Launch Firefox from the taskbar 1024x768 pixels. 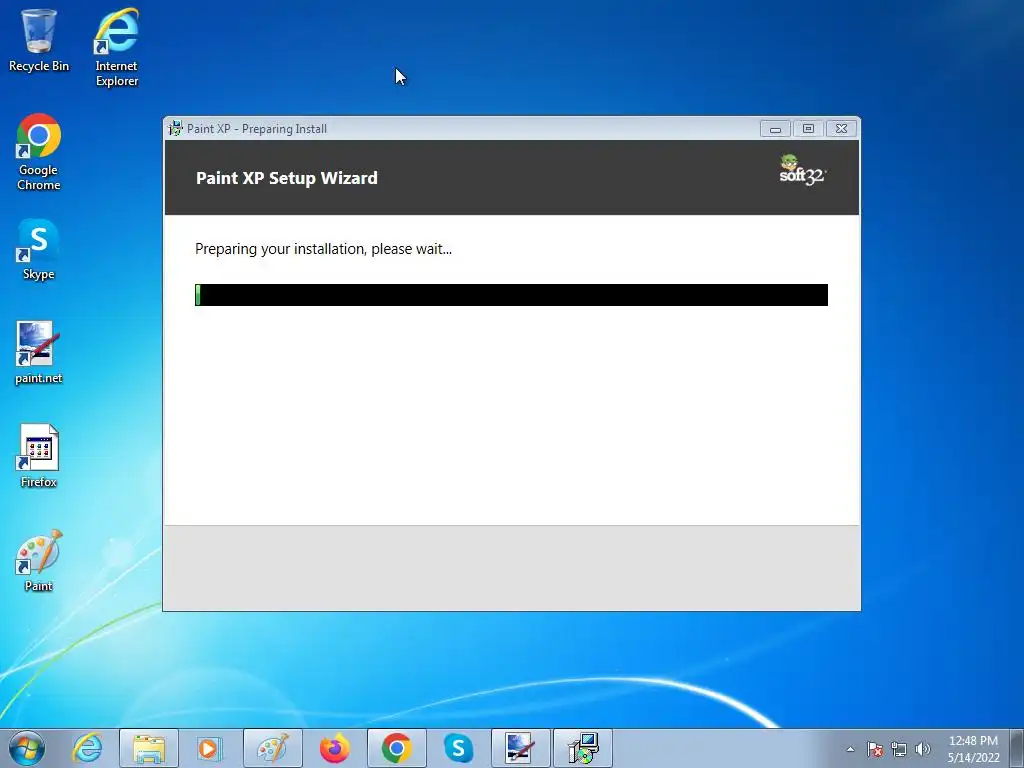click(334, 748)
